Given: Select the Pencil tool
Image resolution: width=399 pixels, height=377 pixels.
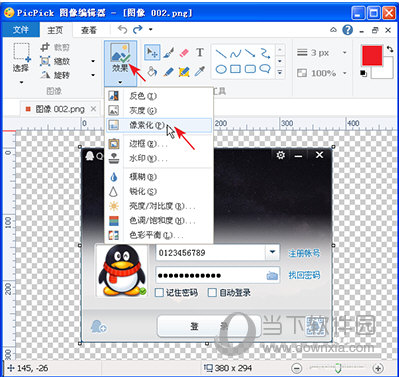Looking at the screenshot, I should (168, 71).
